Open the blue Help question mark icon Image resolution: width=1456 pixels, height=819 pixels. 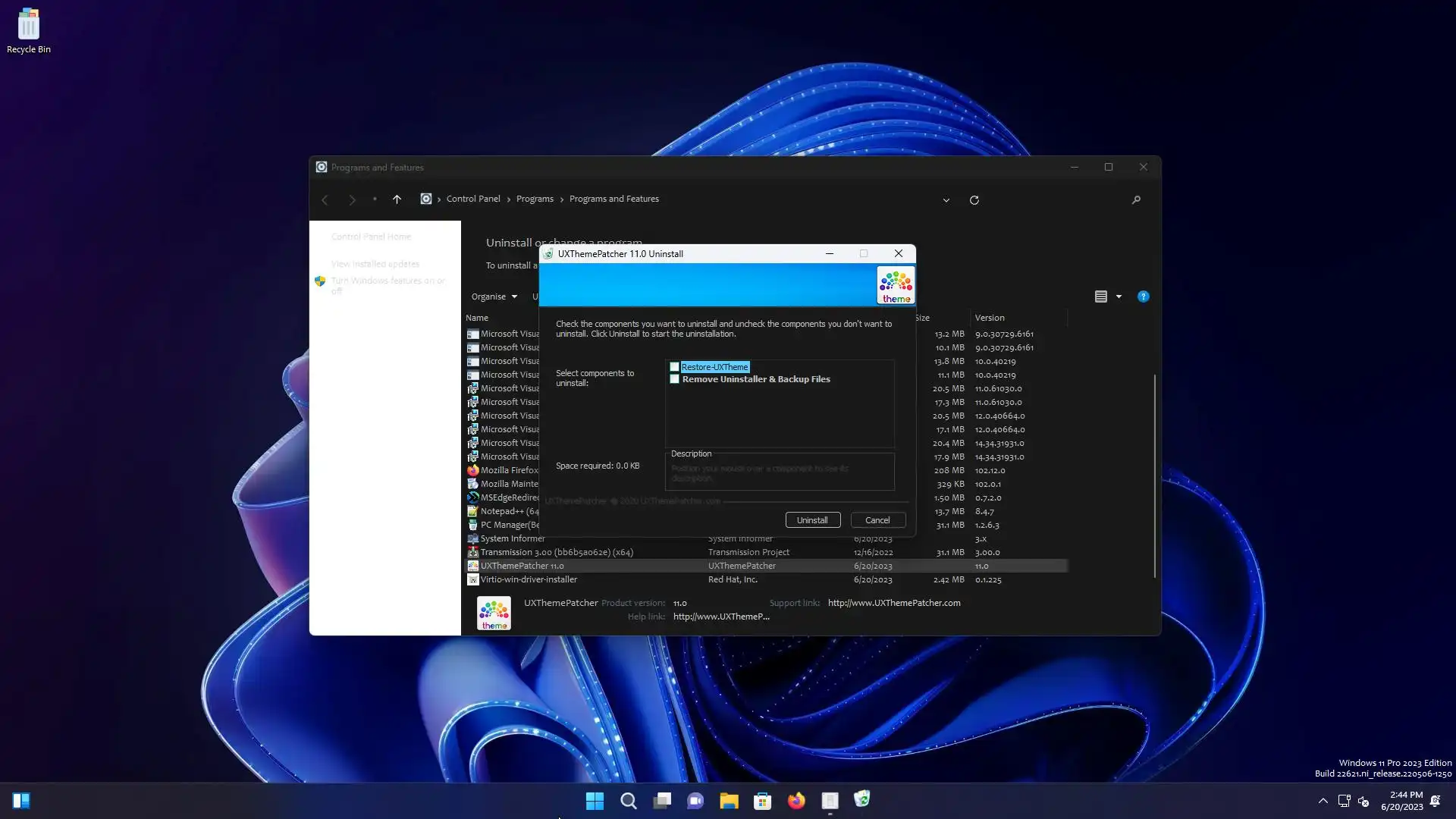[1143, 297]
